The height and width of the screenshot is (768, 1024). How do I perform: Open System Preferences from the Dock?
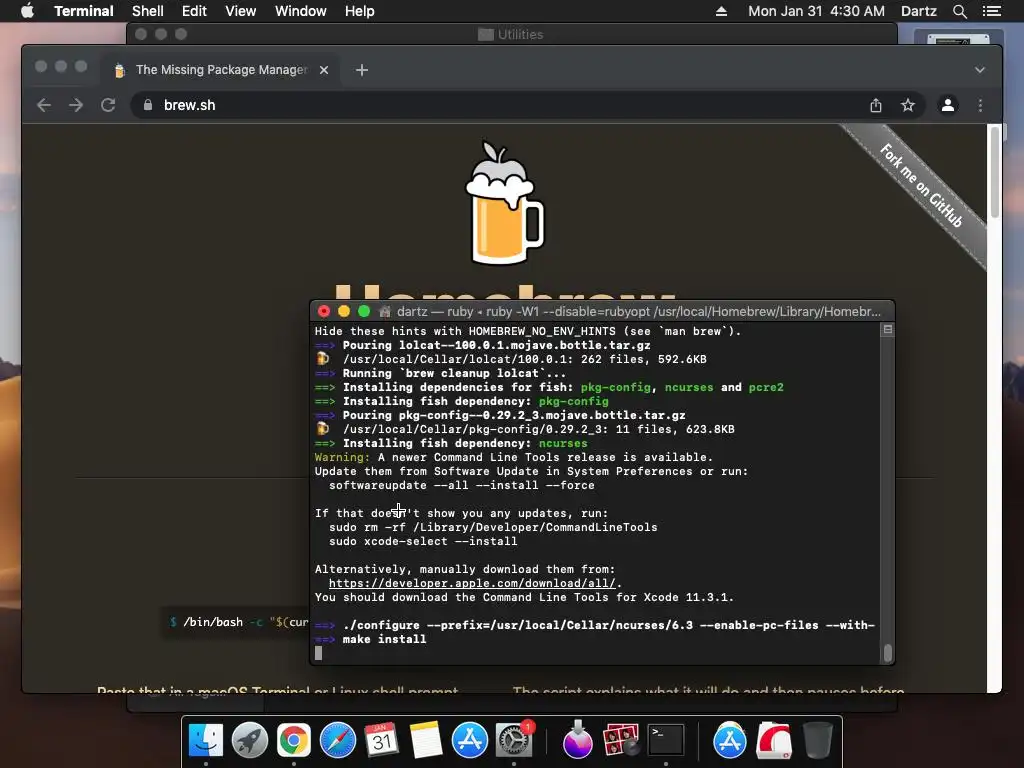[x=514, y=740]
